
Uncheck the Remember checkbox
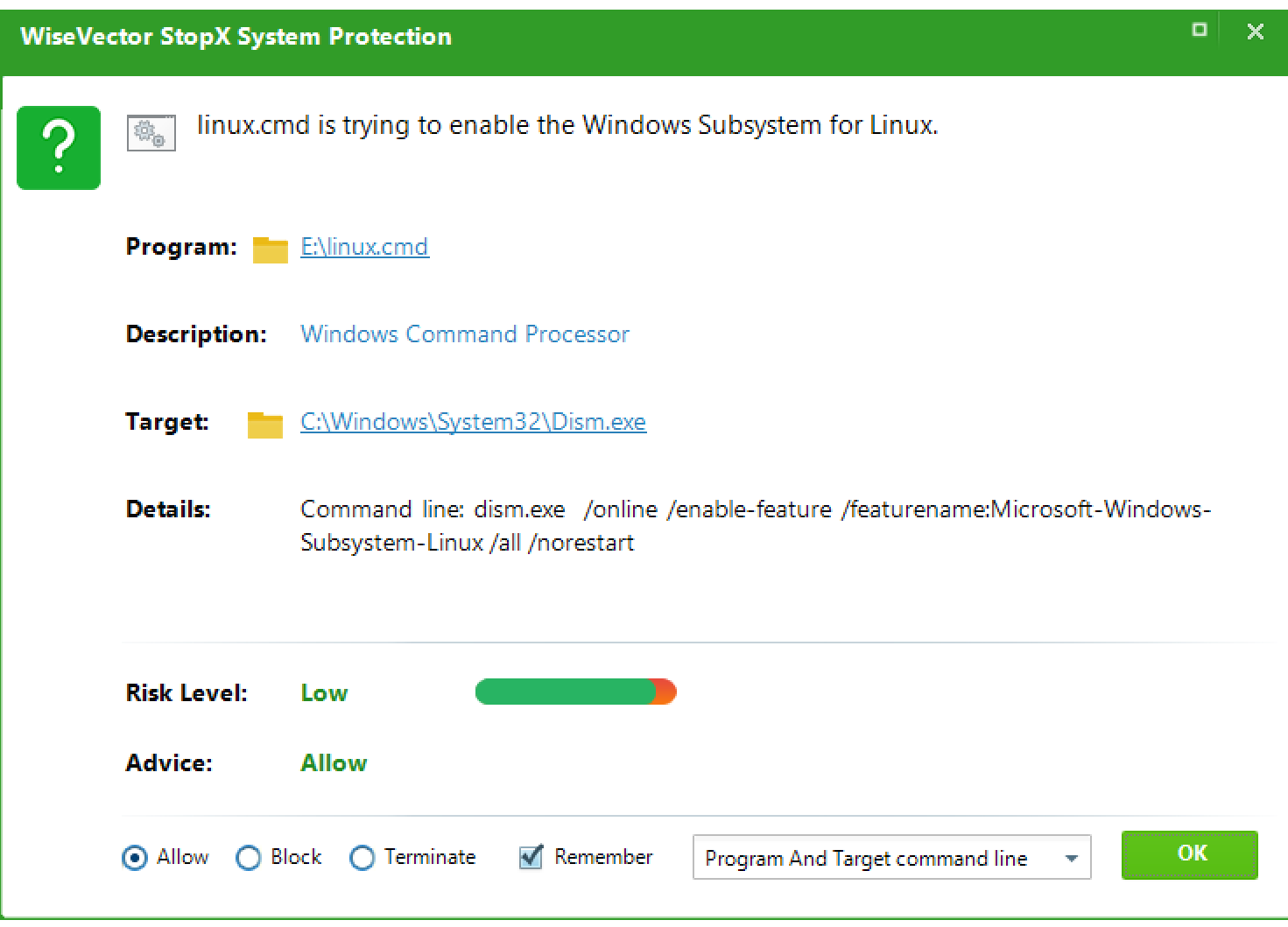(531, 857)
